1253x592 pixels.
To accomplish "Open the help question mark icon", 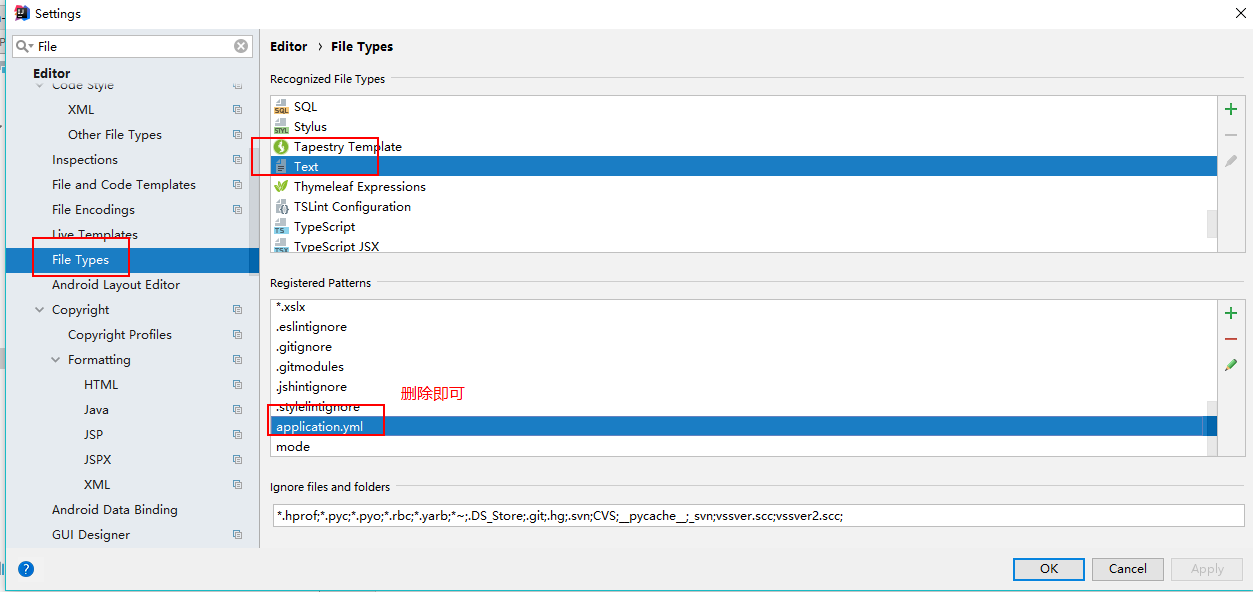I will click(x=26, y=569).
